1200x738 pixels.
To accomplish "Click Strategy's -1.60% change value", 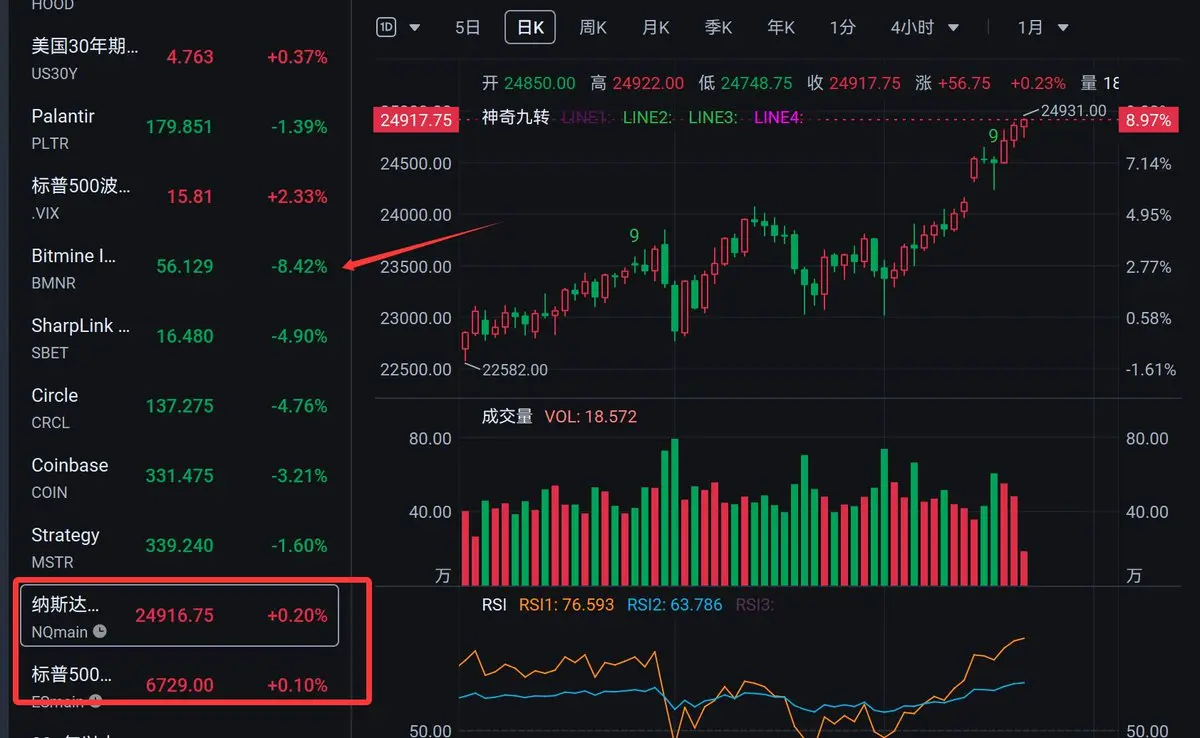I will point(299,545).
